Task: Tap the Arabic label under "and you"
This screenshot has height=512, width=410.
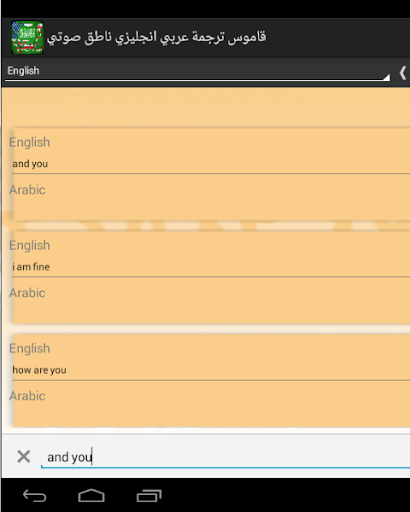Action: (x=27, y=190)
